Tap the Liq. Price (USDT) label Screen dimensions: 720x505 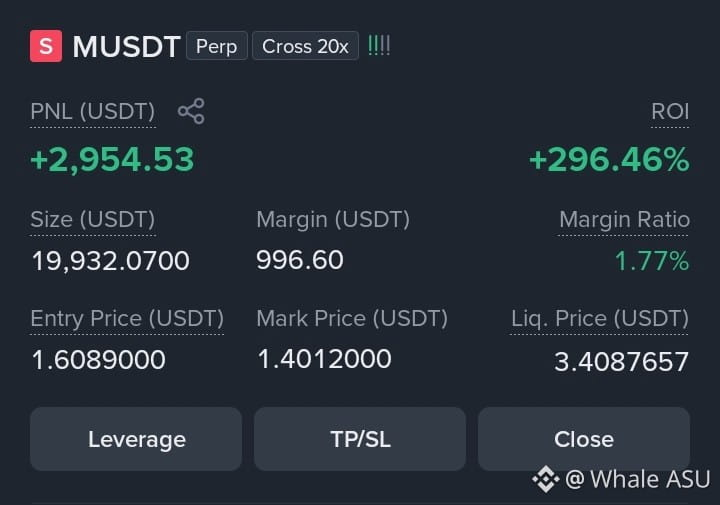coord(600,318)
